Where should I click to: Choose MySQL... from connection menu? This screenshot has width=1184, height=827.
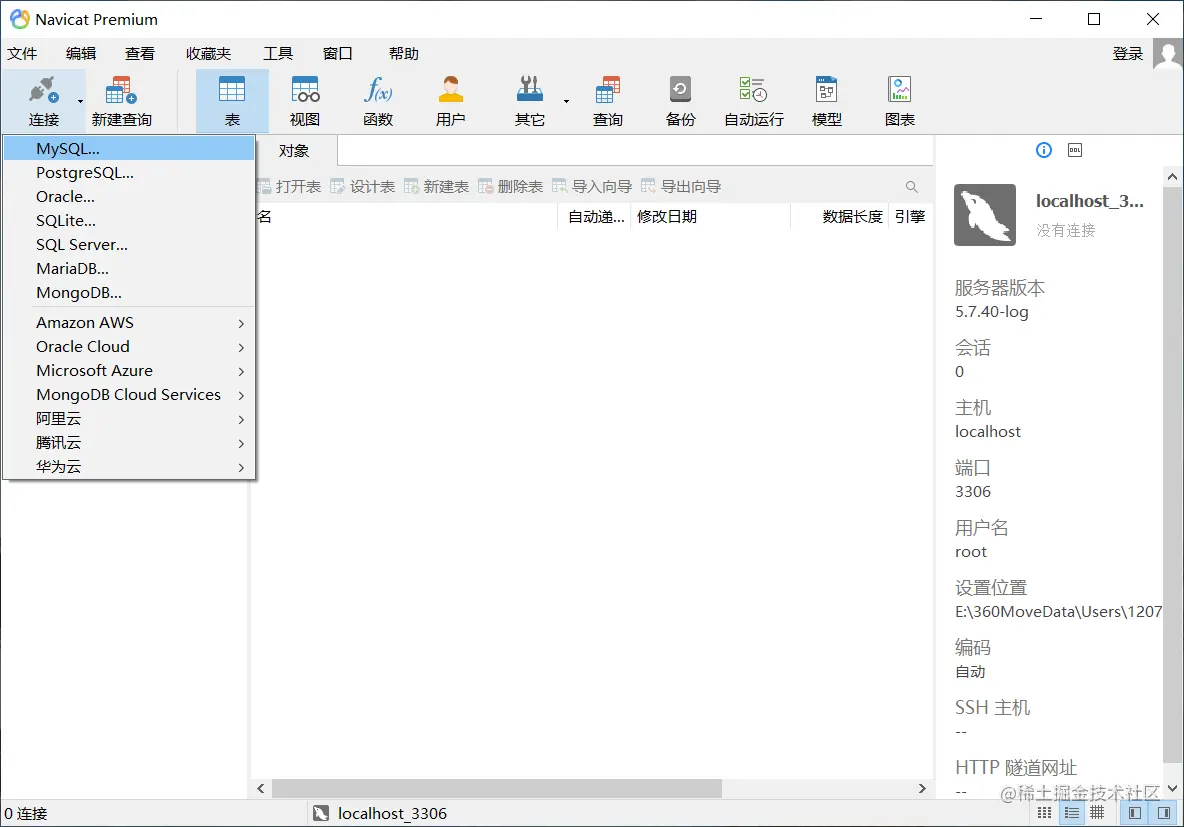(x=129, y=149)
